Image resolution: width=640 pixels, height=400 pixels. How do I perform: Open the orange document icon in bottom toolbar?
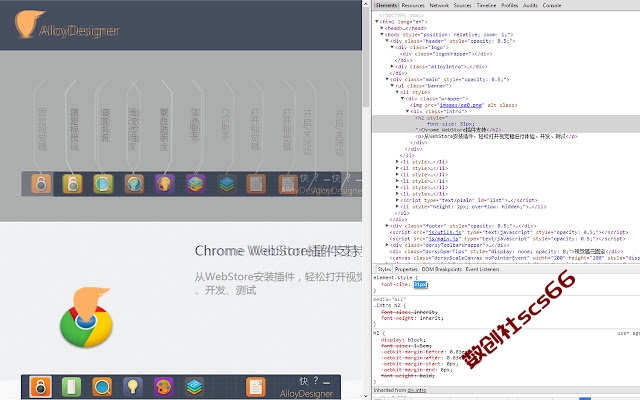coord(256,386)
